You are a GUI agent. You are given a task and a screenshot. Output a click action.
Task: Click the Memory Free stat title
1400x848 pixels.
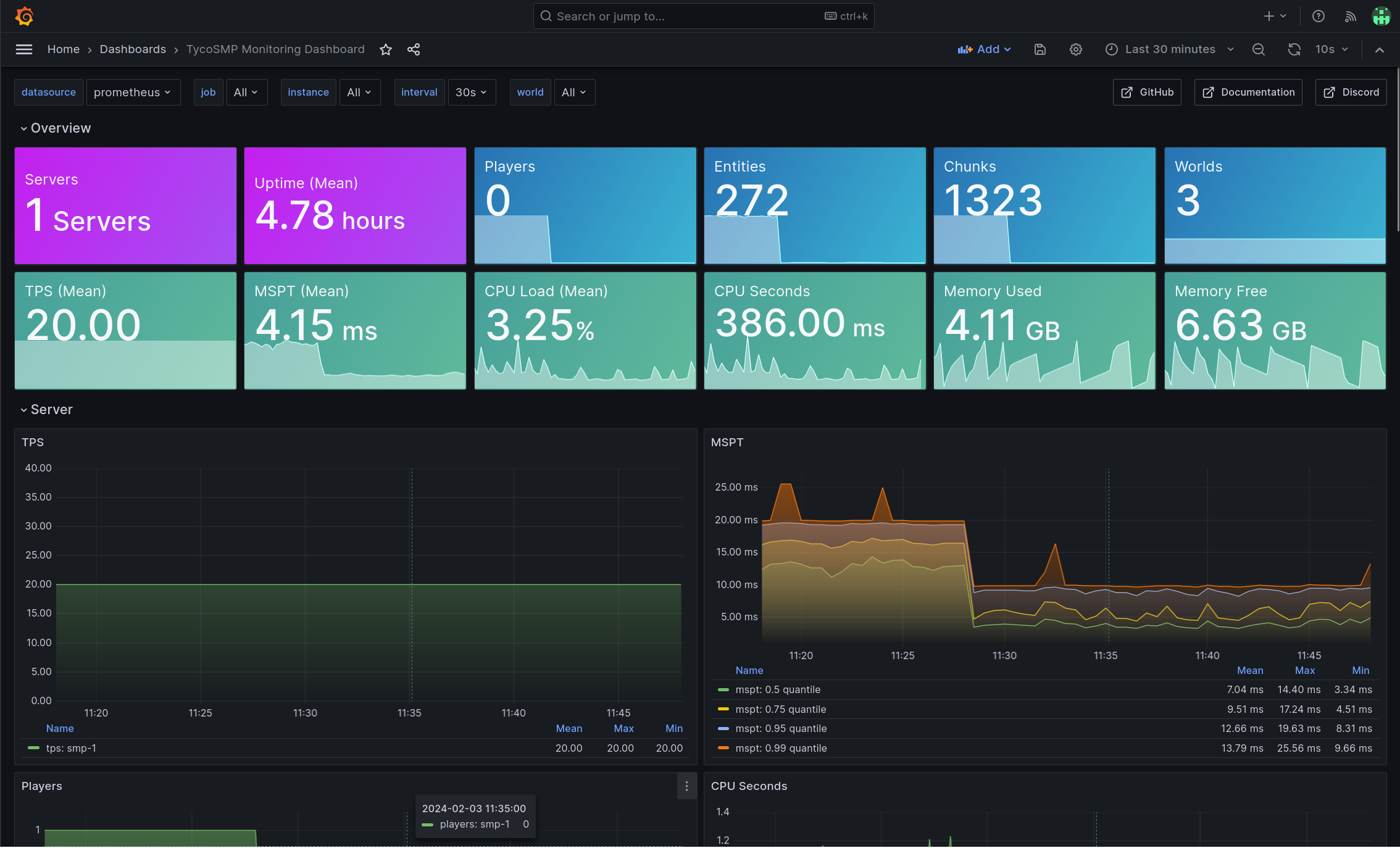1220,291
